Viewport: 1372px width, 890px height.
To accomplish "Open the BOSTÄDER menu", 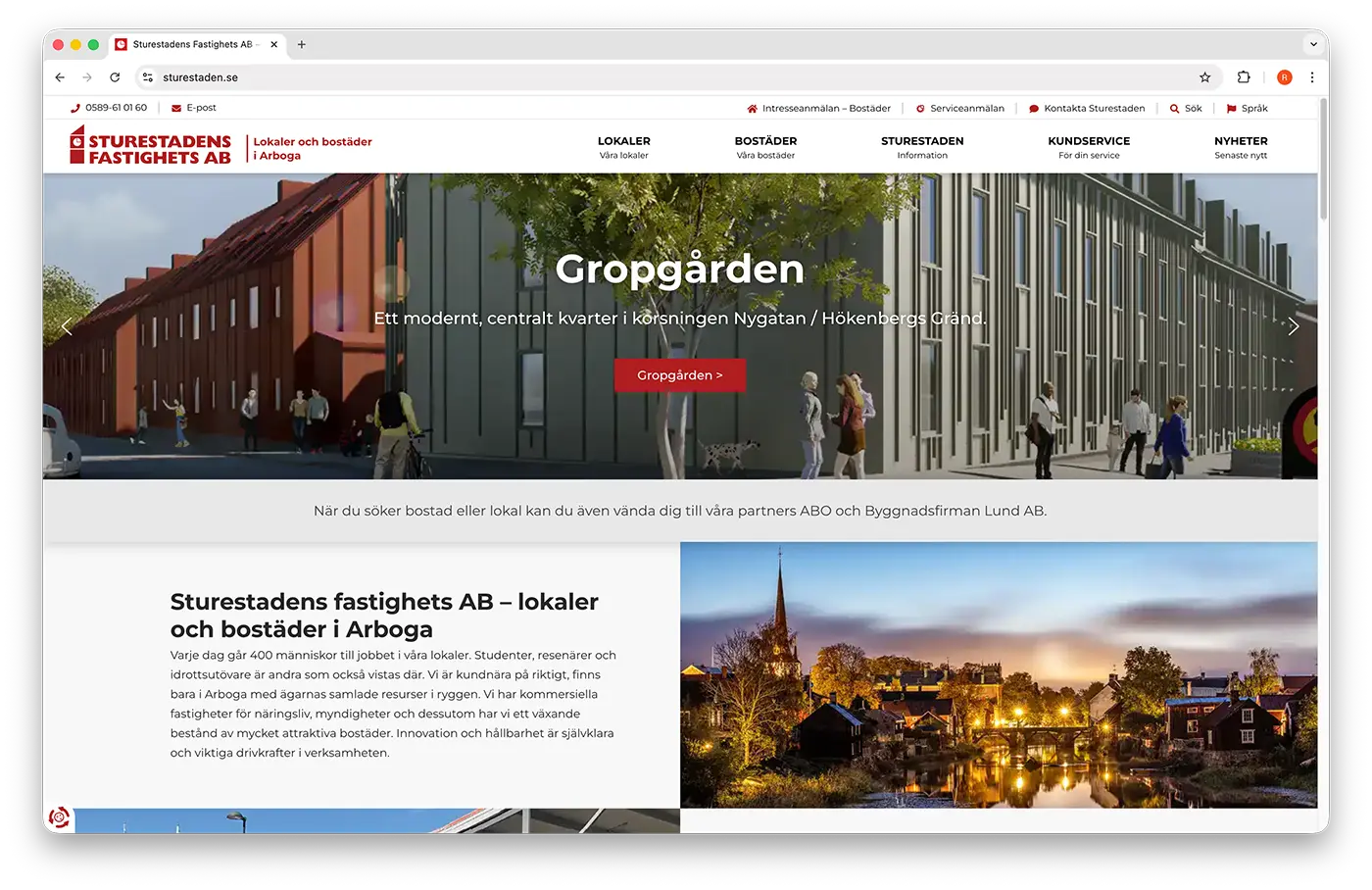I will 765,147.
